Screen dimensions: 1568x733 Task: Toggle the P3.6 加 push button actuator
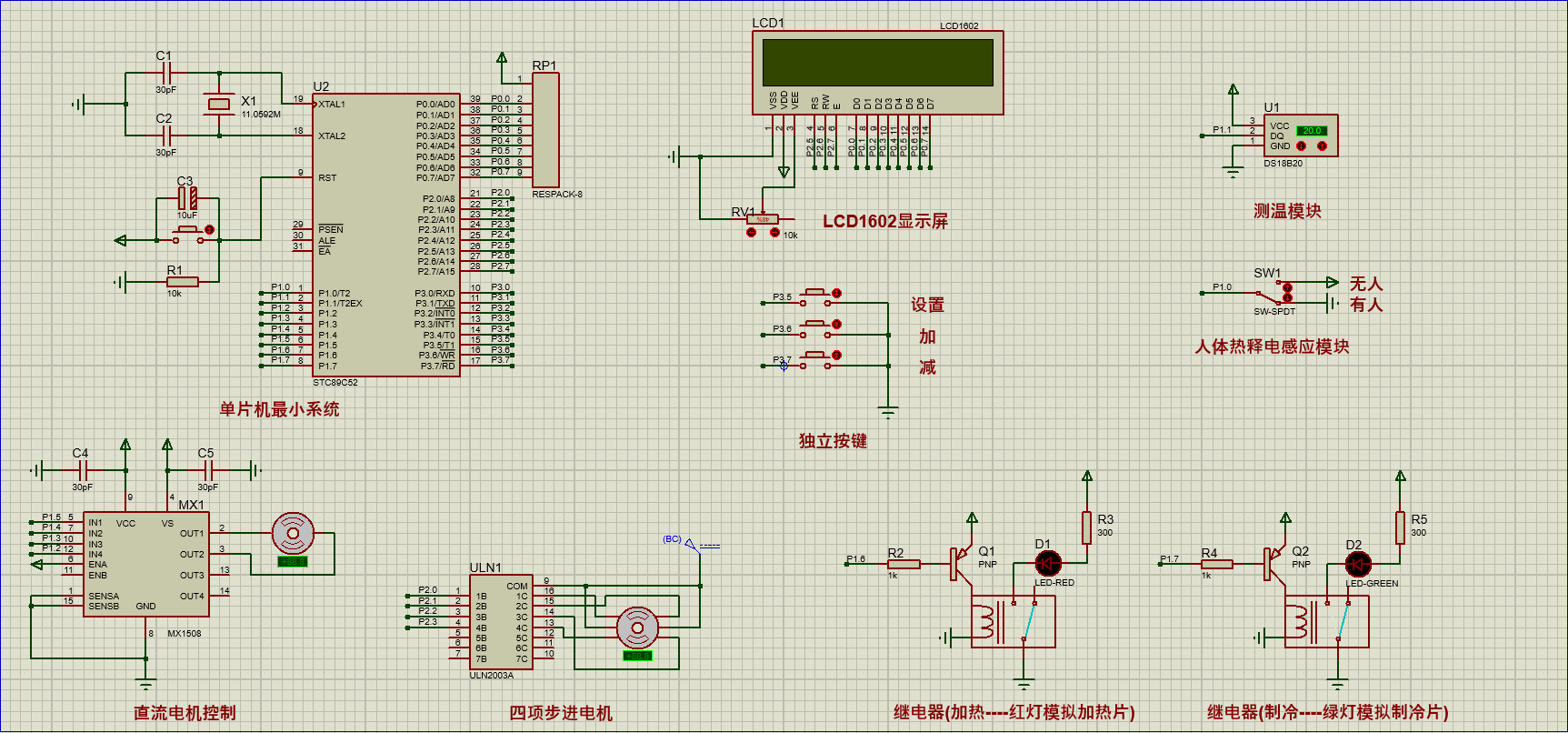coord(837,324)
